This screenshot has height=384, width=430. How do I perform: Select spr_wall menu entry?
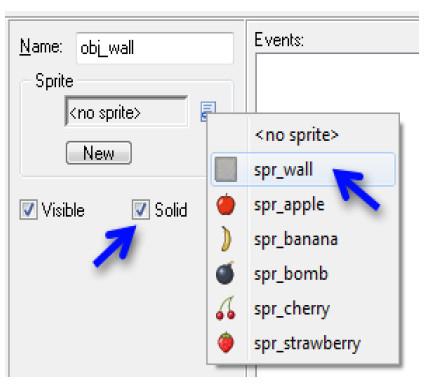[x=303, y=169]
